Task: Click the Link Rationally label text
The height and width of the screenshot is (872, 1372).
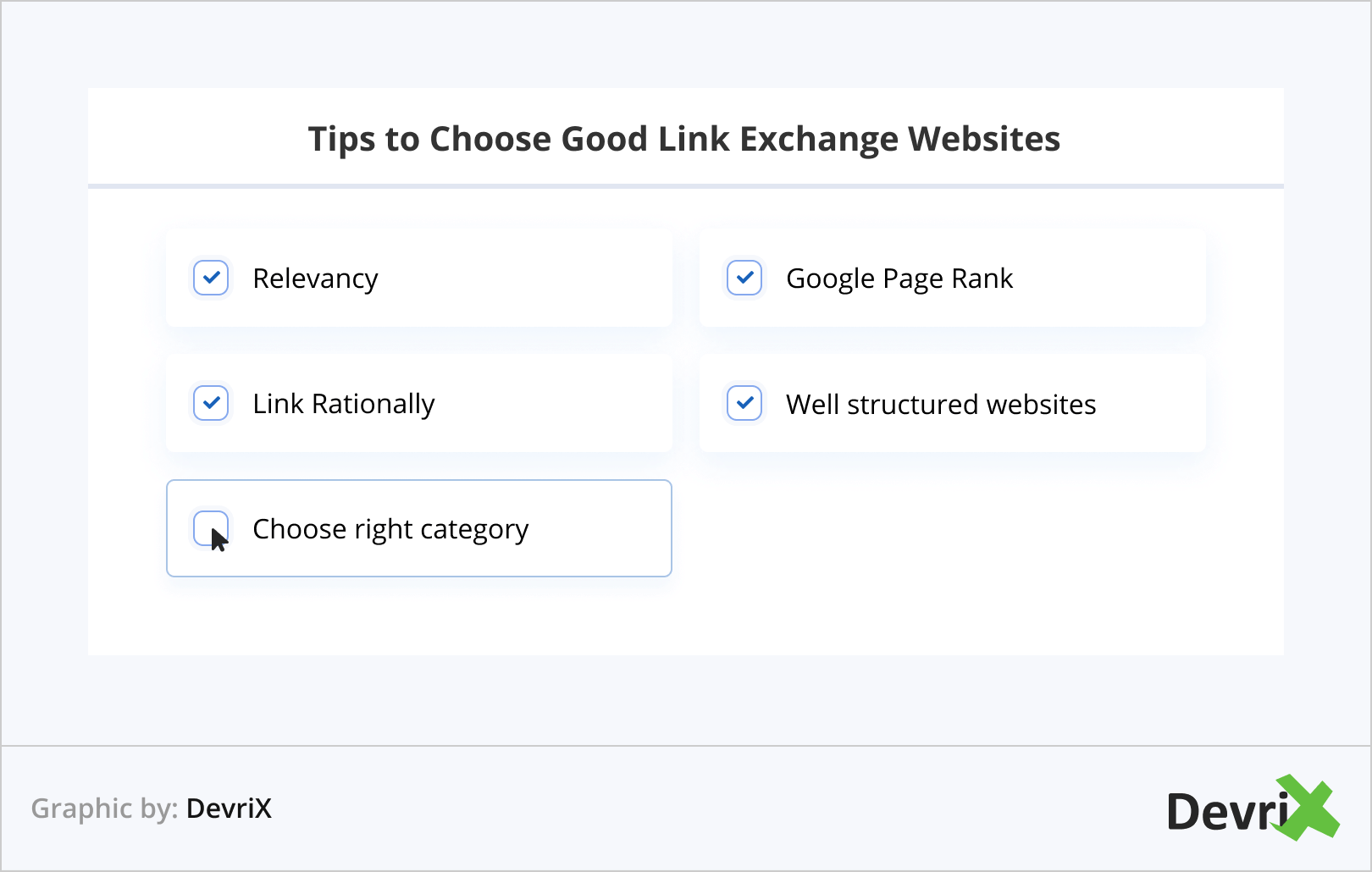Action: coord(343,404)
